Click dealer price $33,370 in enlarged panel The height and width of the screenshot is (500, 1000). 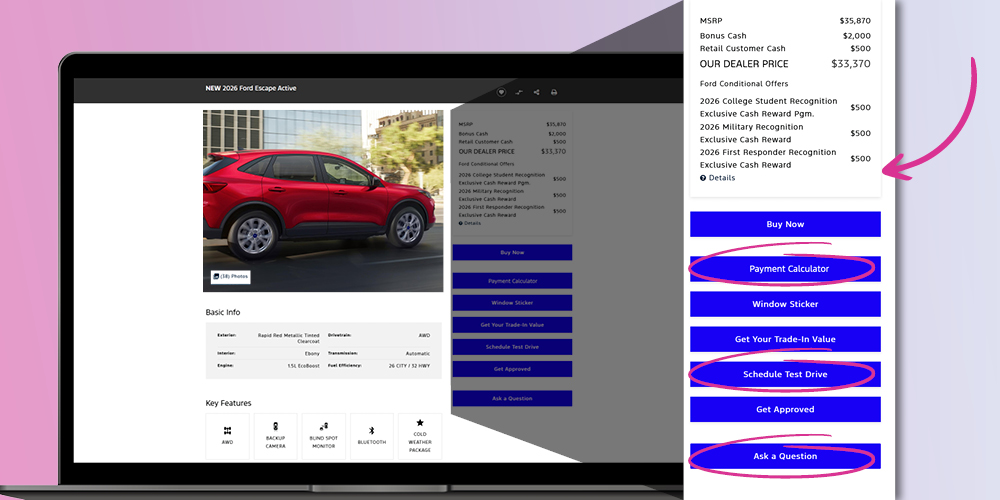pos(851,64)
